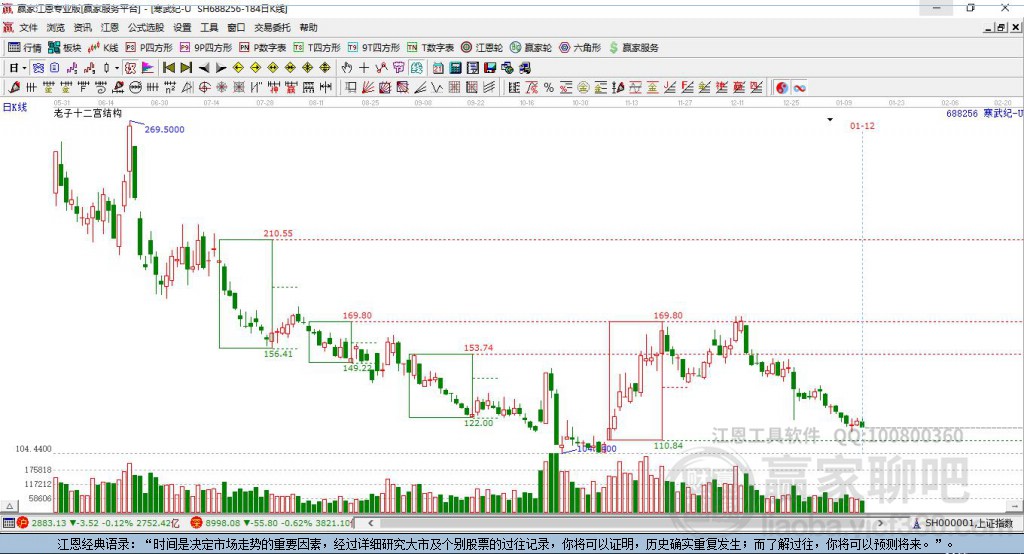Viewport: 1024px width, 554px height.
Task: Open the 交易委托 menu
Action: pos(272,27)
